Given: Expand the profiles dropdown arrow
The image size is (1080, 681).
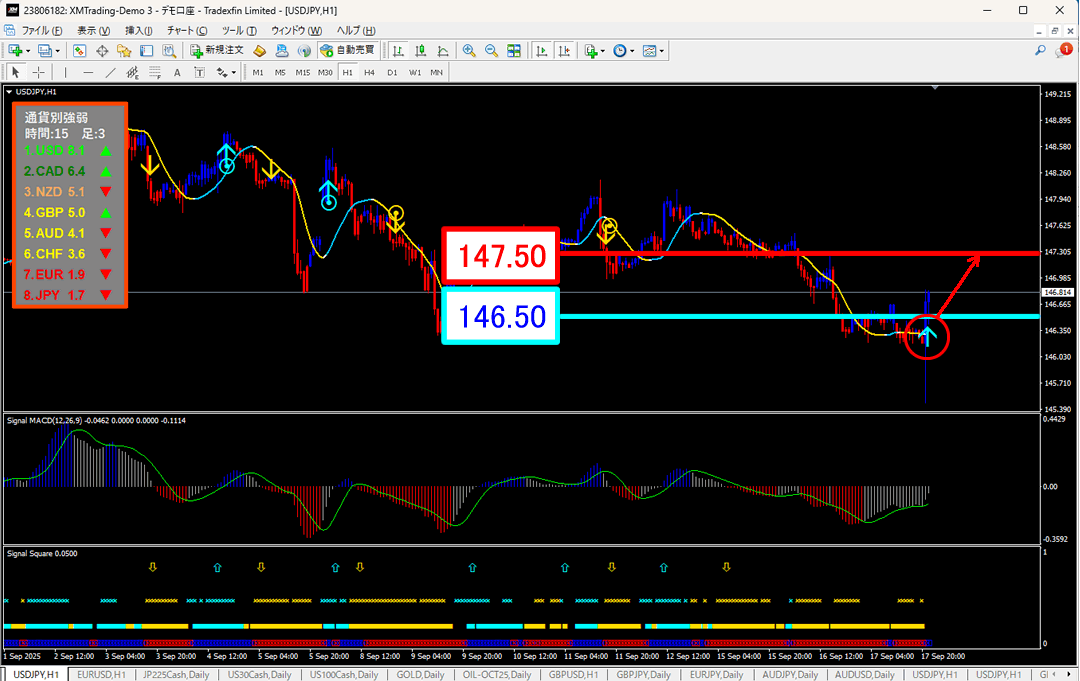Looking at the screenshot, I should pyautogui.click(x=57, y=51).
